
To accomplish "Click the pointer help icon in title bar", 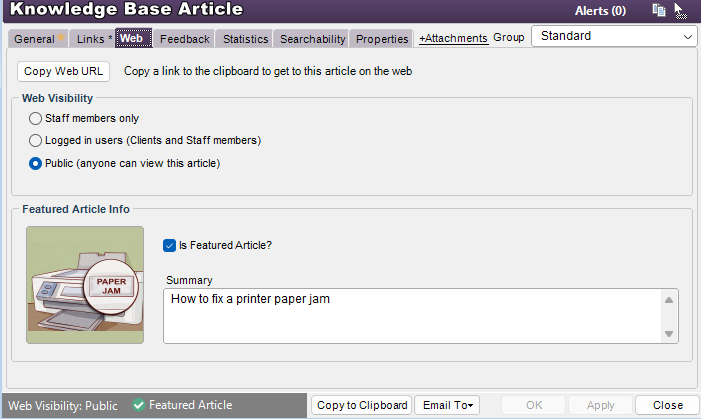I will [x=680, y=11].
